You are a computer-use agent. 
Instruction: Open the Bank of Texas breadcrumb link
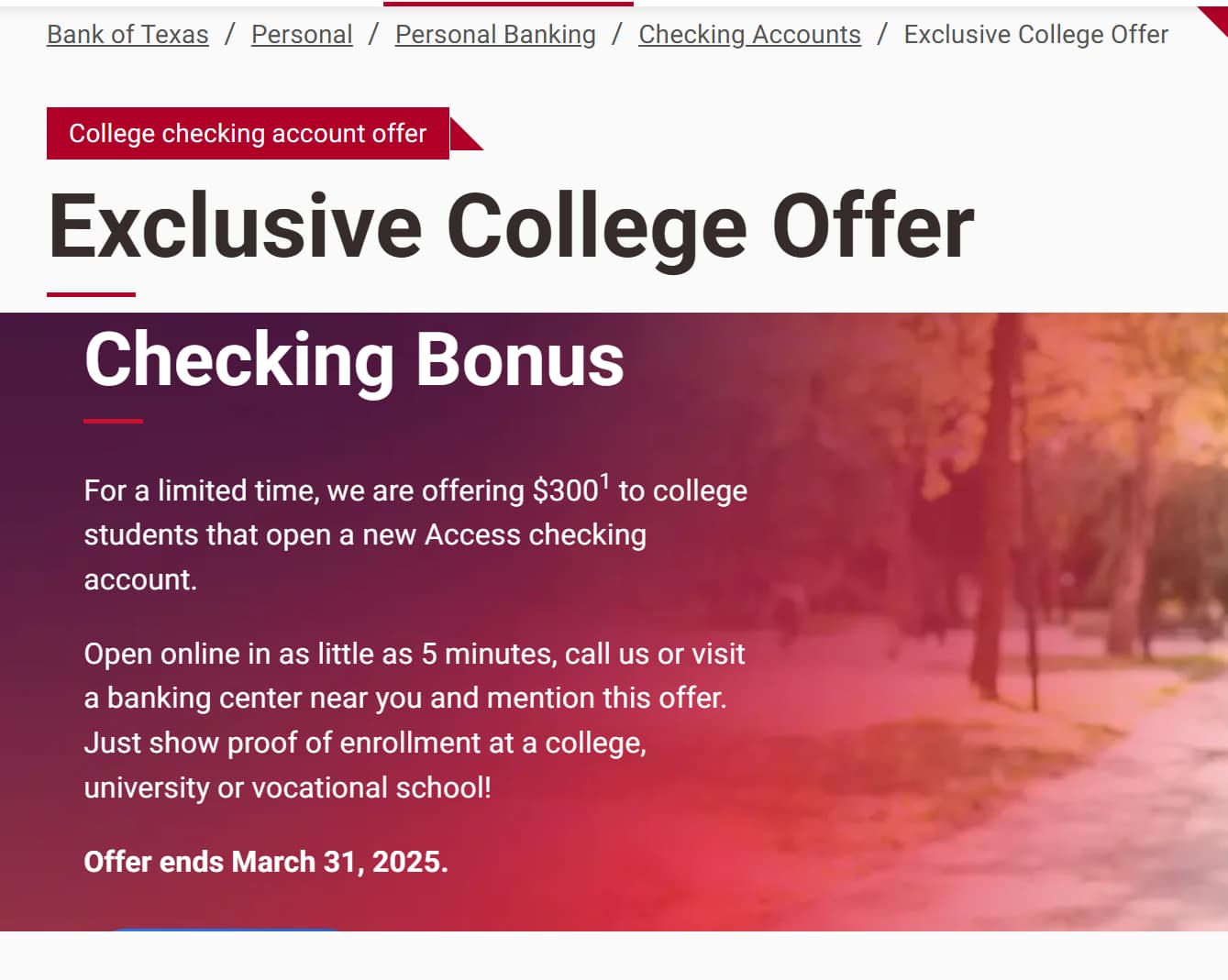pyautogui.click(x=127, y=35)
